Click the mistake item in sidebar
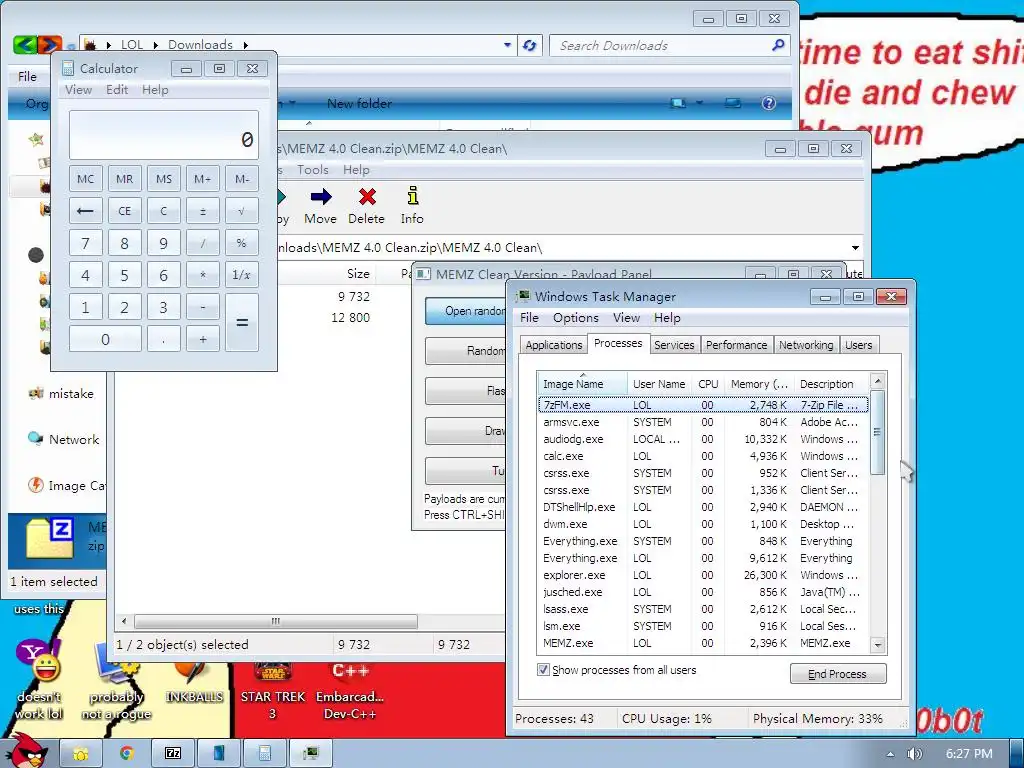Image resolution: width=1024 pixels, height=768 pixels. 61,394
